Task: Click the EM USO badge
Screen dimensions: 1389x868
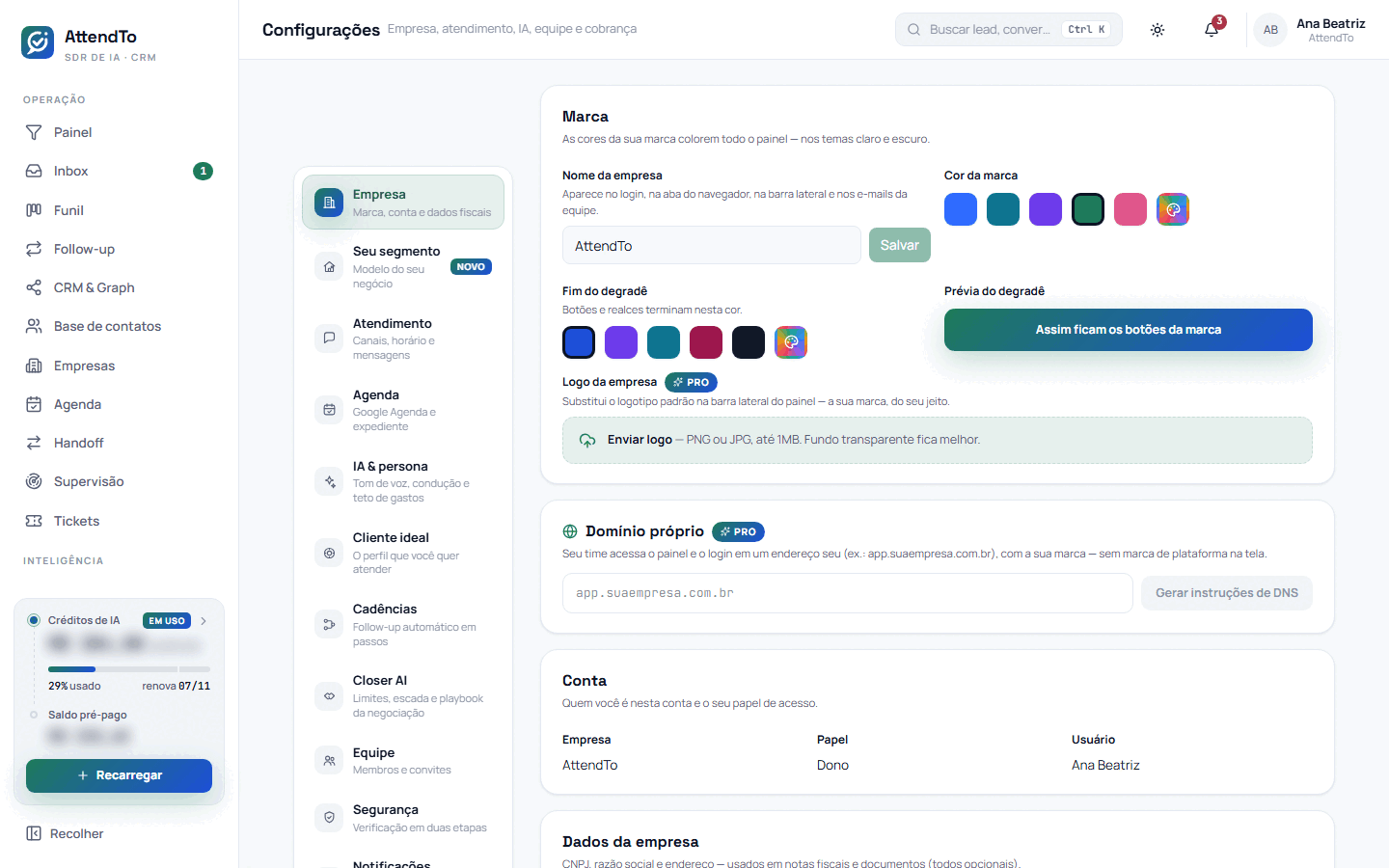Action: (167, 621)
